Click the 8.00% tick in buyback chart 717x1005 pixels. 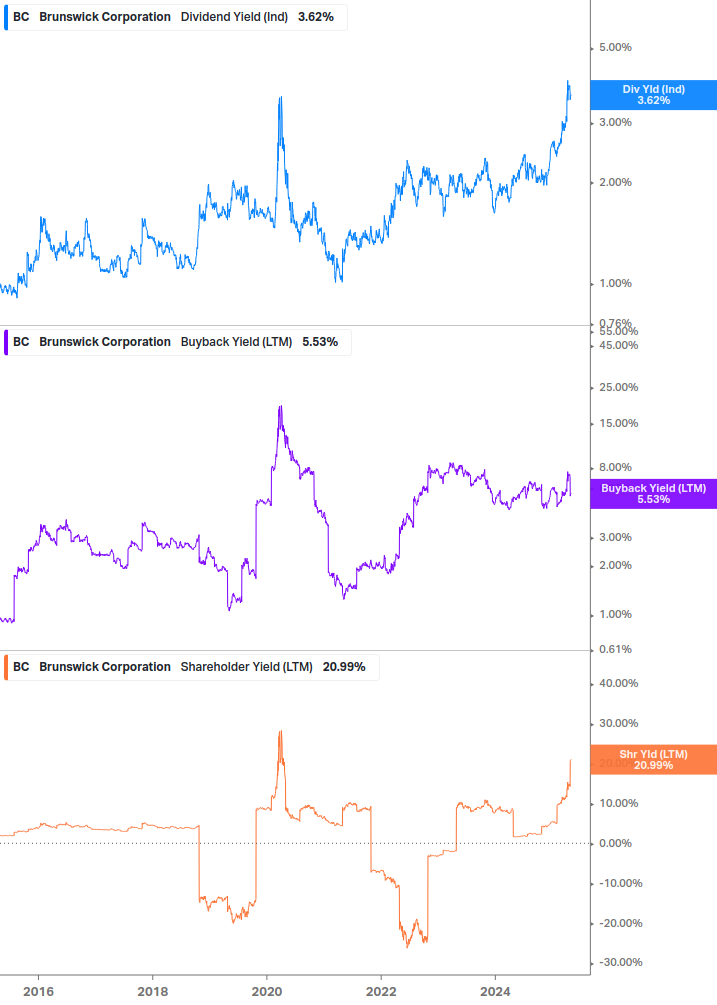615,467
